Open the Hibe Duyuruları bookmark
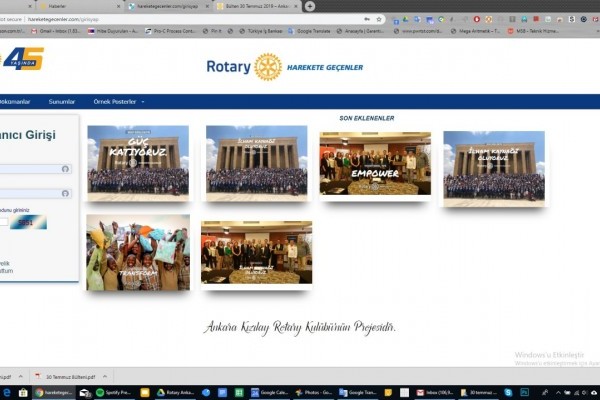 click(x=113, y=31)
